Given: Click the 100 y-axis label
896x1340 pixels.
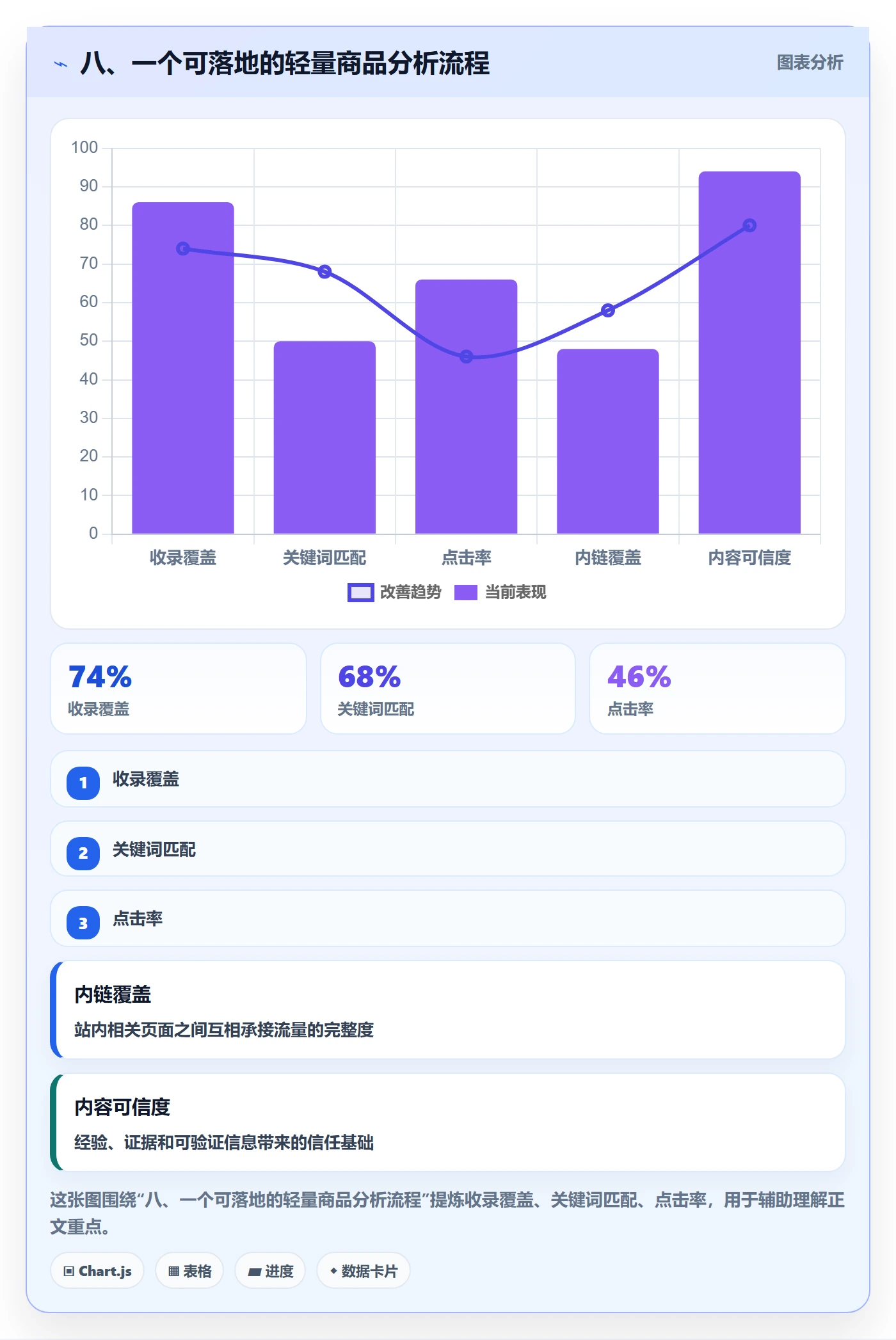Looking at the screenshot, I should (x=84, y=148).
